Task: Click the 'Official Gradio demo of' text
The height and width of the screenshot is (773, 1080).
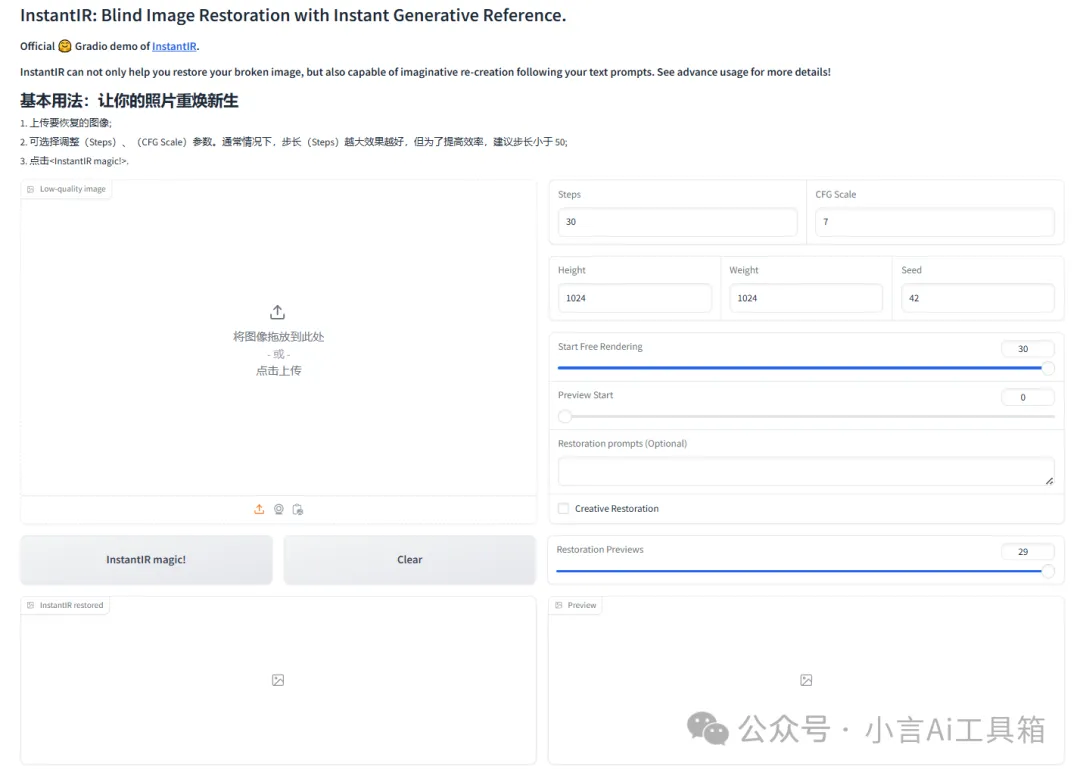Action: (85, 46)
